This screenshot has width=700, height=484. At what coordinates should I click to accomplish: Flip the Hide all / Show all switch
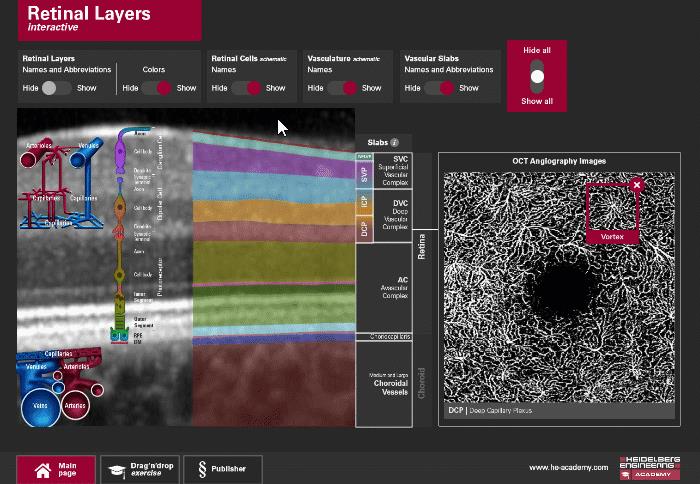pyautogui.click(x=537, y=76)
